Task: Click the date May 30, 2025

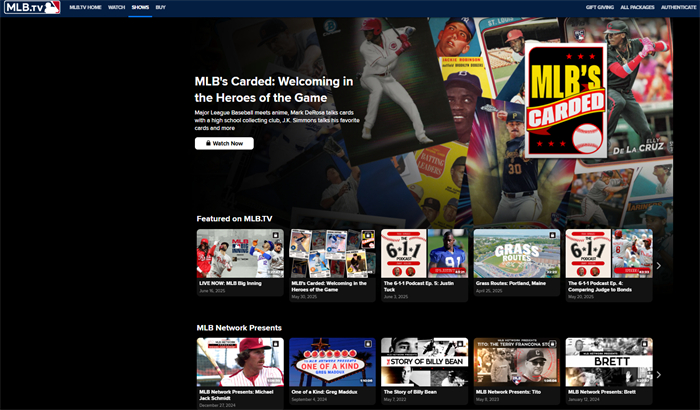Action: (x=304, y=297)
